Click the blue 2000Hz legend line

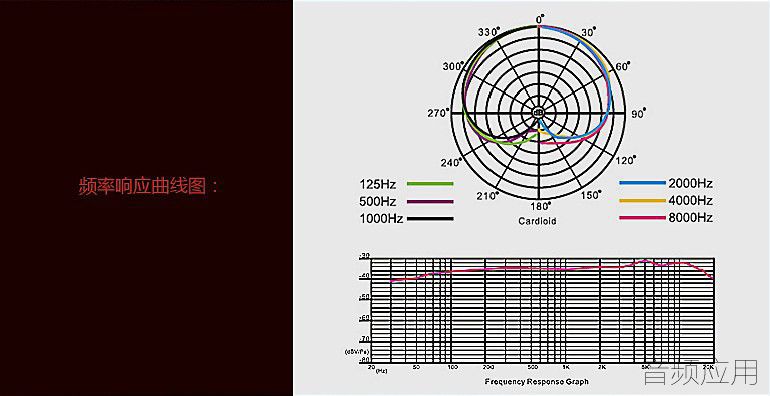[x=642, y=183]
